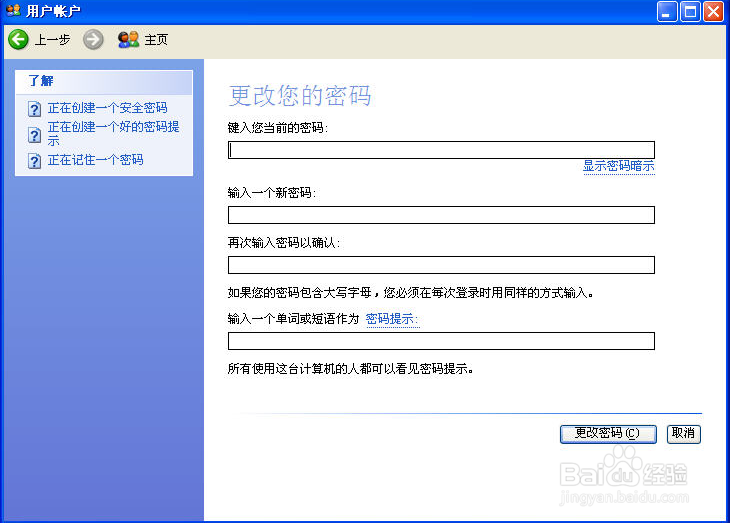730x523 pixels.
Task: Click help icon beside 正在记住一个密码
Action: point(34,161)
